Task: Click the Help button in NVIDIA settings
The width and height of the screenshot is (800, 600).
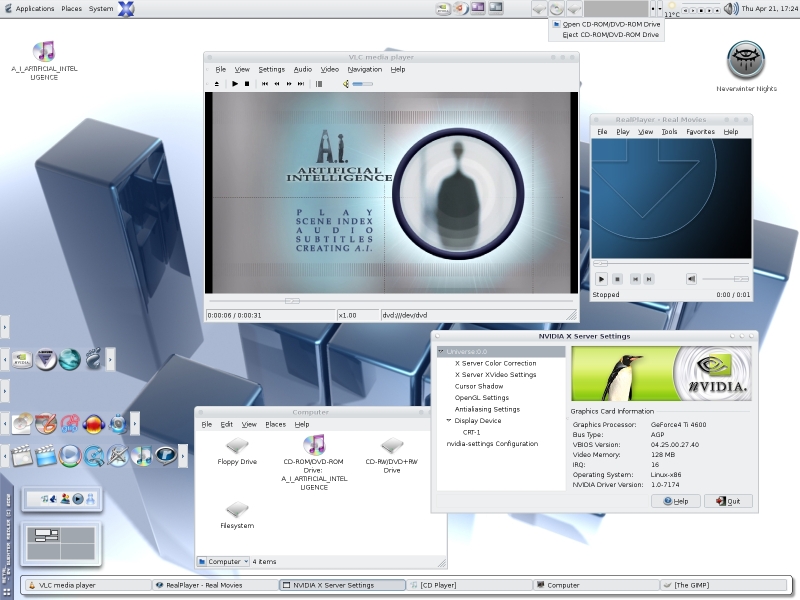Action: point(676,501)
